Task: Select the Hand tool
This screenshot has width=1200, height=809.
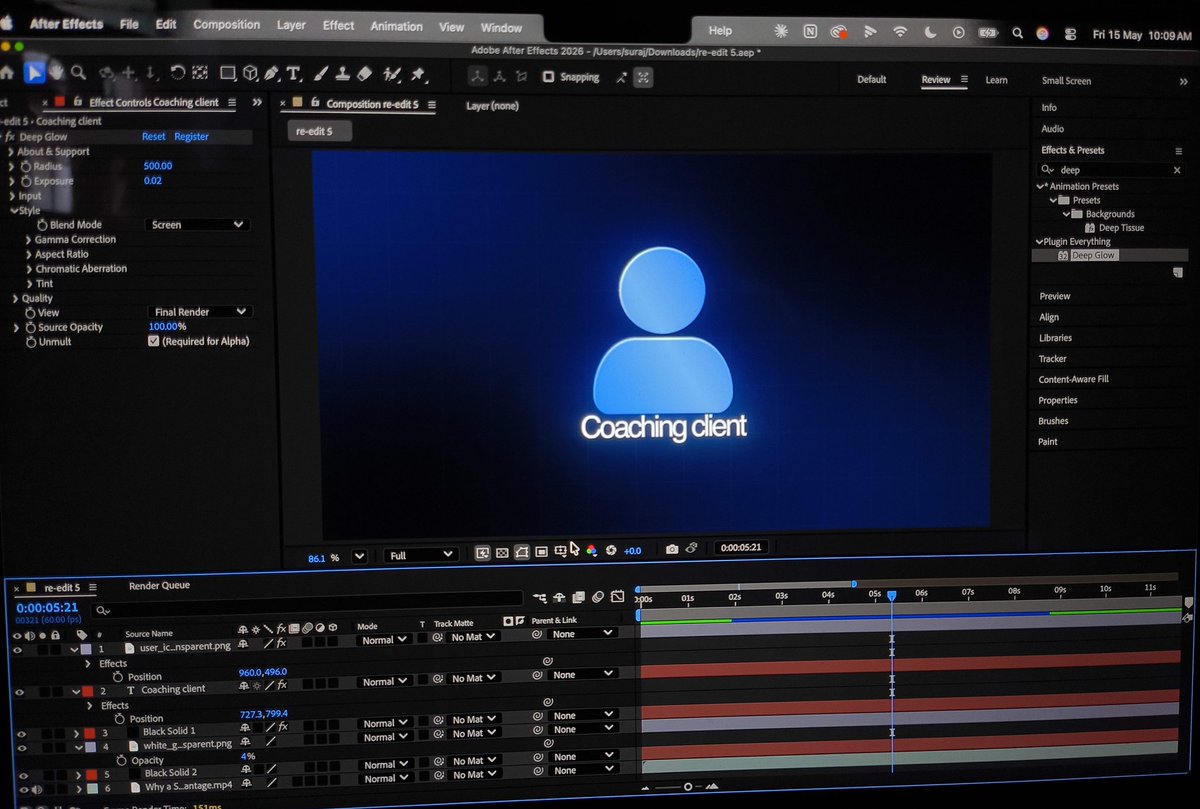Action: coord(57,72)
